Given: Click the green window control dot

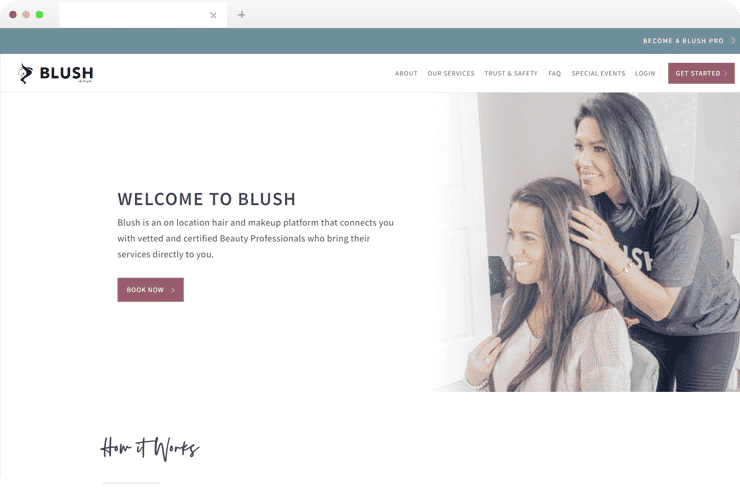Looking at the screenshot, I should click(x=40, y=15).
